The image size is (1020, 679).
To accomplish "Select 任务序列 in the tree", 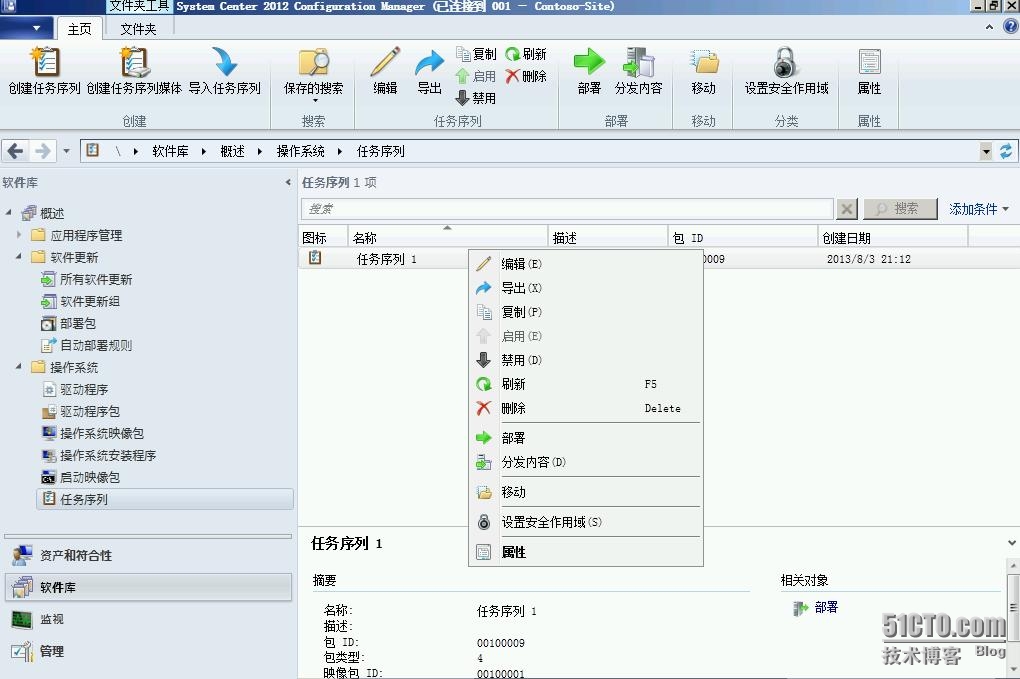I will point(165,499).
